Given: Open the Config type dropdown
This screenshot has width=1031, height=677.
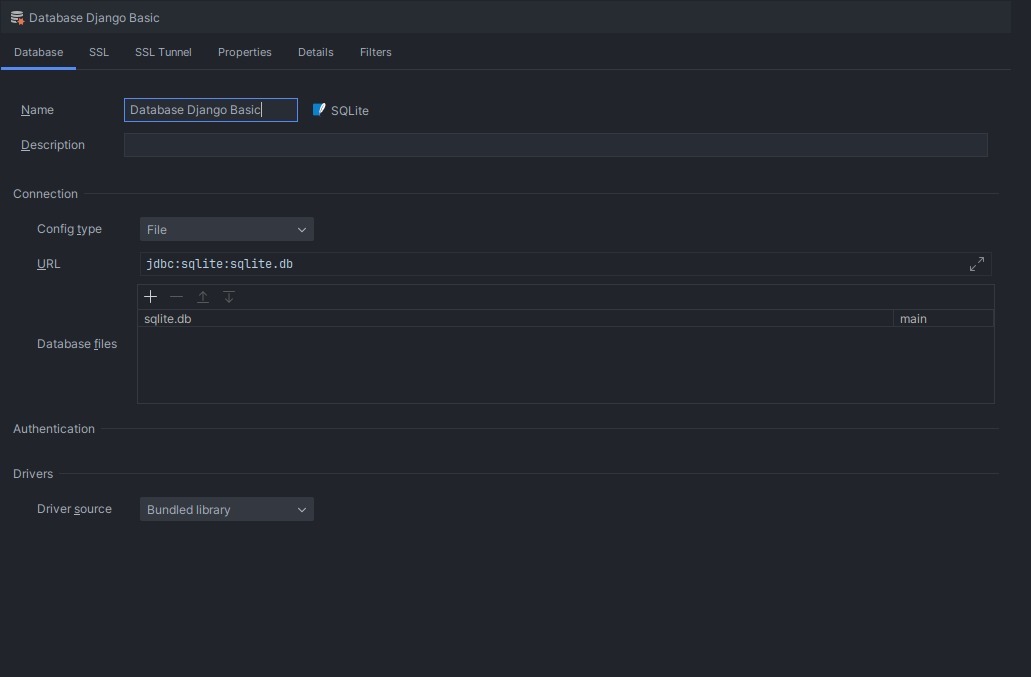Looking at the screenshot, I should 227,229.
